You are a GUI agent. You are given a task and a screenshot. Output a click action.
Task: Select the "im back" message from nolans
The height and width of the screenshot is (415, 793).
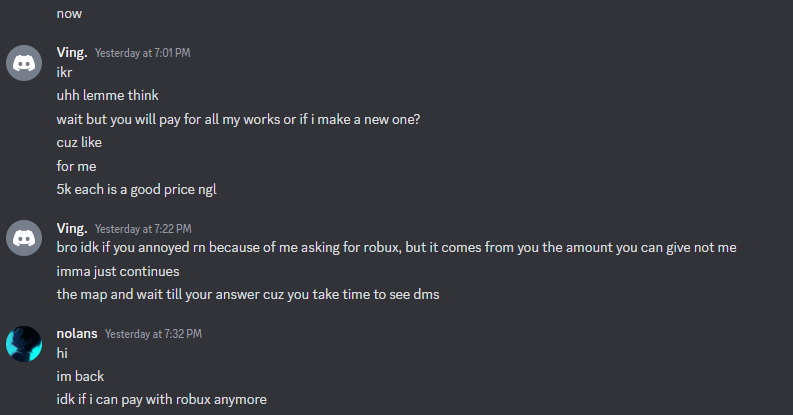80,377
